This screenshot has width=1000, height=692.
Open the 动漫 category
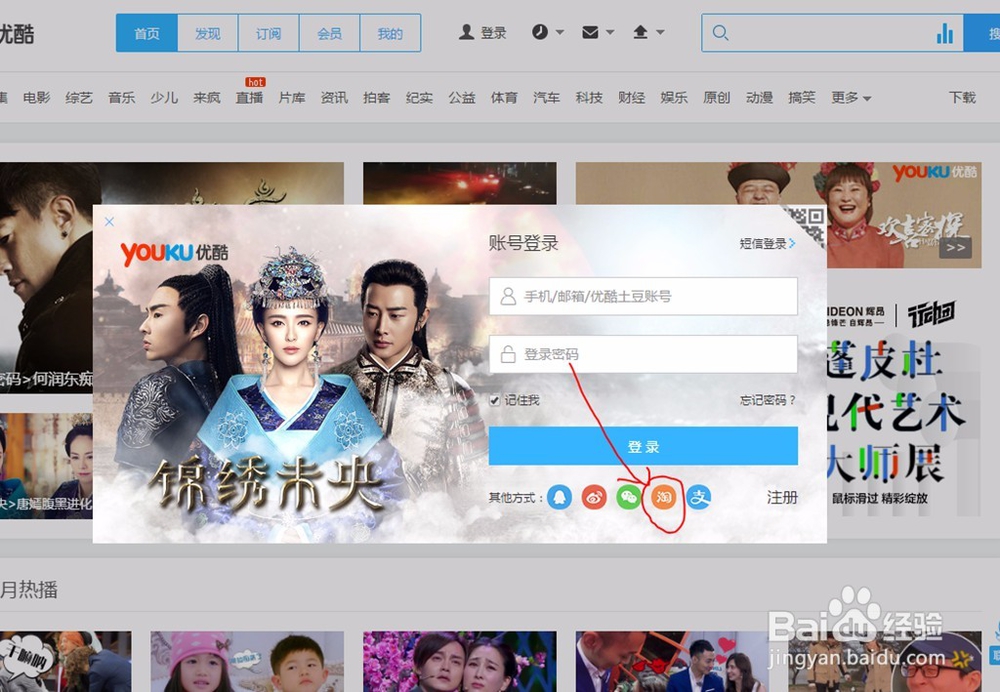point(760,98)
